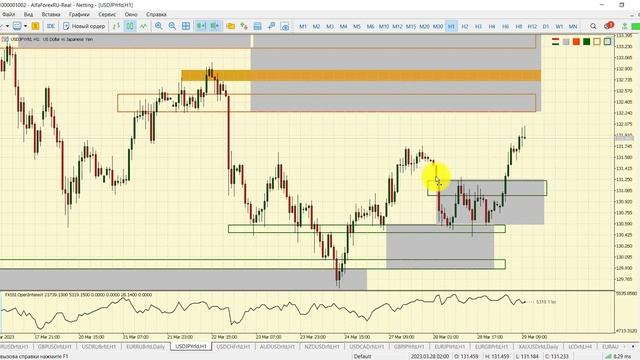
Task: Open the Справка menu
Action: click(x=156, y=14)
